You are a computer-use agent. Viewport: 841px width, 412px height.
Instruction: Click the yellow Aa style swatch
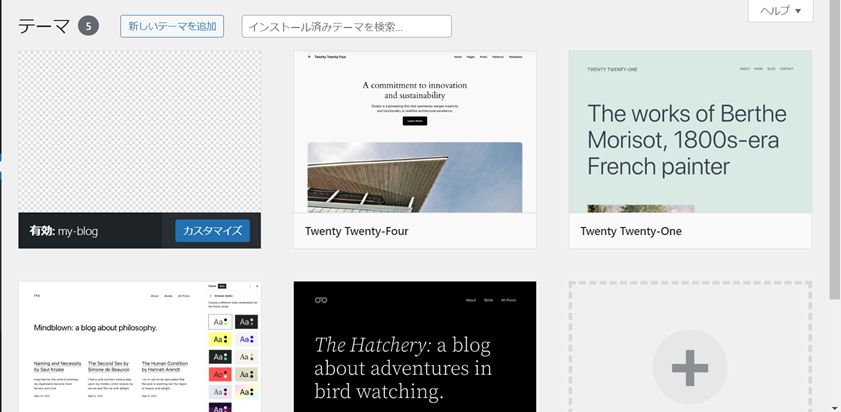coord(220,339)
